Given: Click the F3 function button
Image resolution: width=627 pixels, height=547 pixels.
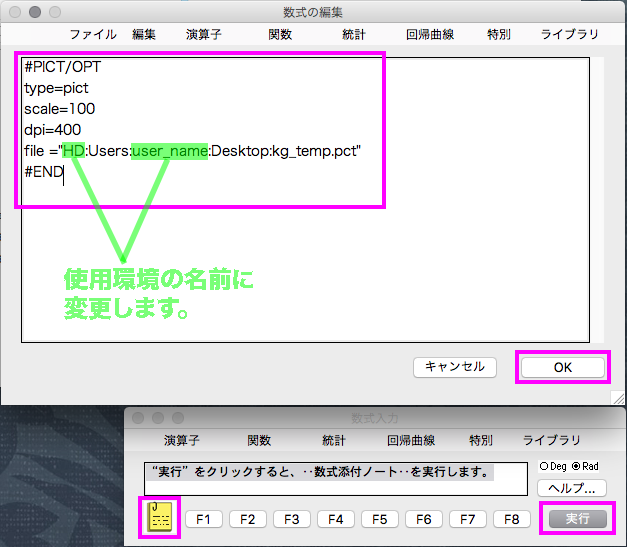Looking at the screenshot, I should tap(292, 519).
